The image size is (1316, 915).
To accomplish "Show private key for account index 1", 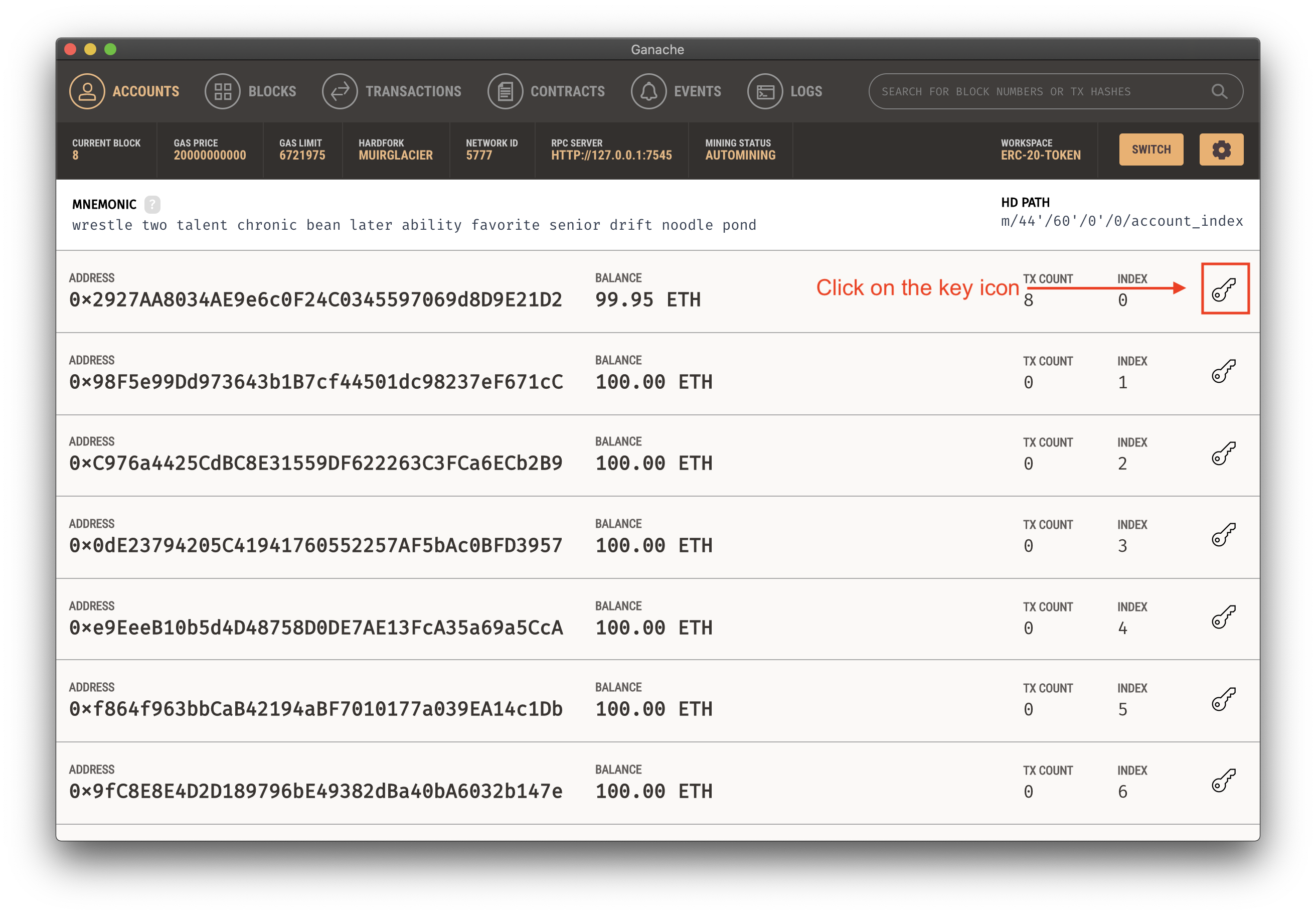I will (x=1224, y=372).
